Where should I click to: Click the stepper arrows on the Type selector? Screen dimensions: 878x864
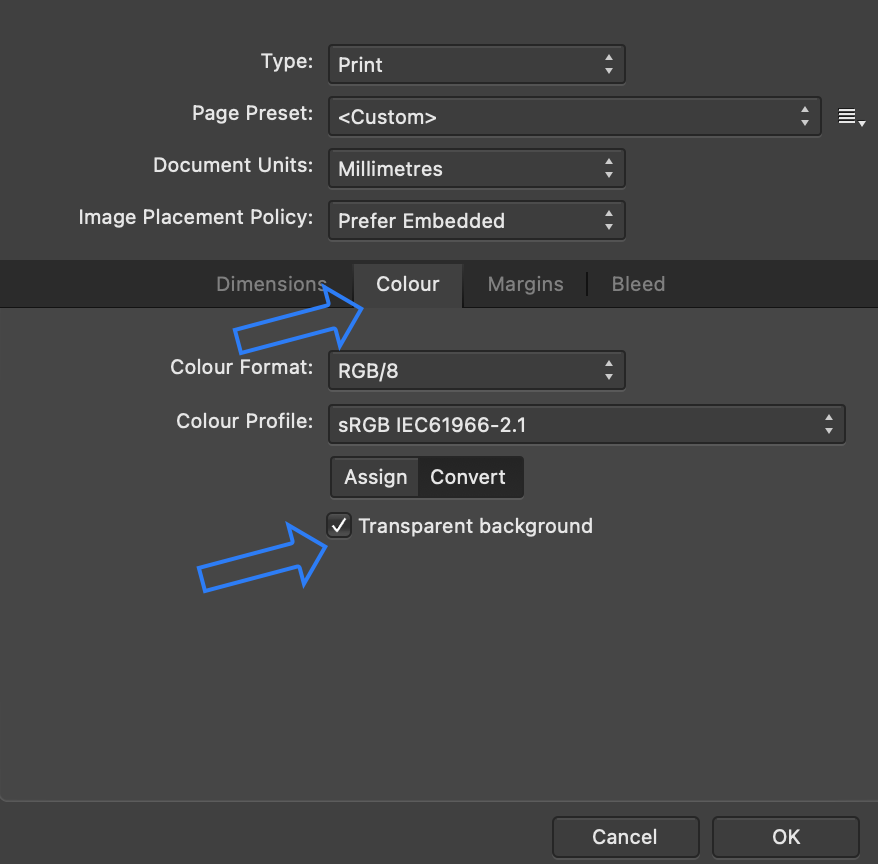[608, 64]
